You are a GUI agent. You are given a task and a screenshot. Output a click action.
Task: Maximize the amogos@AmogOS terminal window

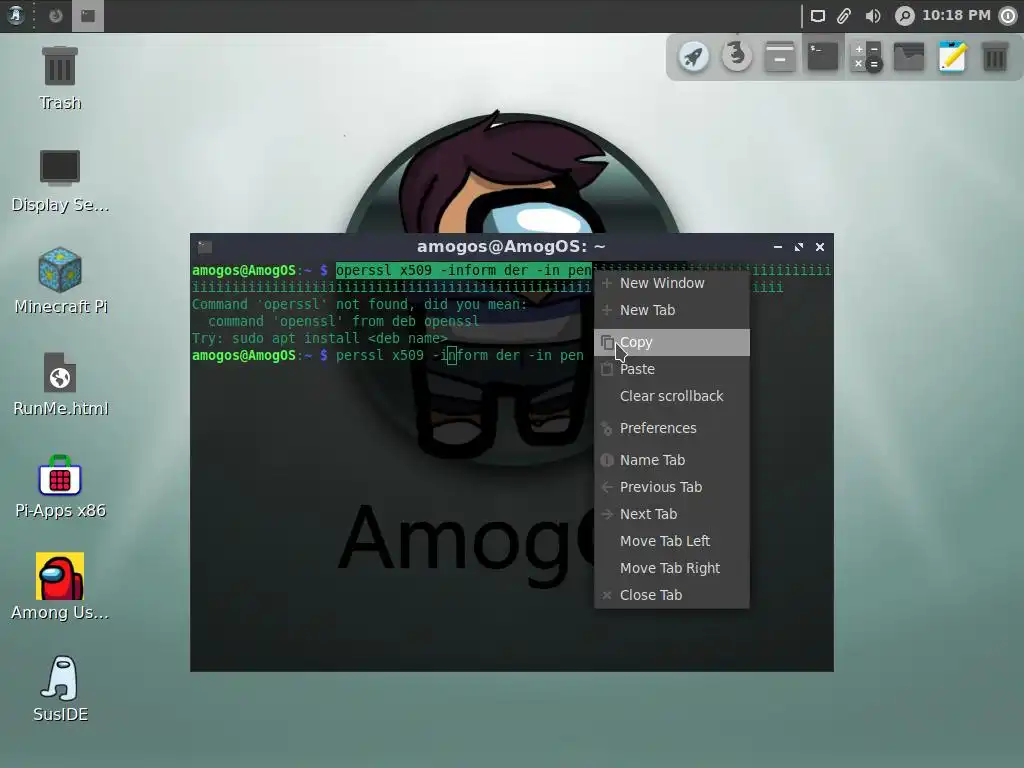point(799,247)
